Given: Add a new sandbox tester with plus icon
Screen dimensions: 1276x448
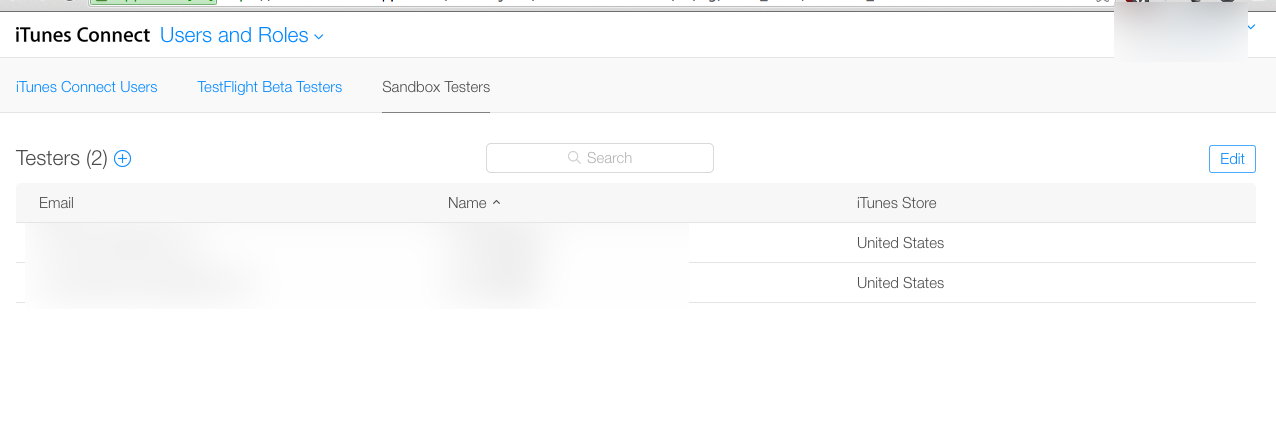Looking at the screenshot, I should click(123, 158).
